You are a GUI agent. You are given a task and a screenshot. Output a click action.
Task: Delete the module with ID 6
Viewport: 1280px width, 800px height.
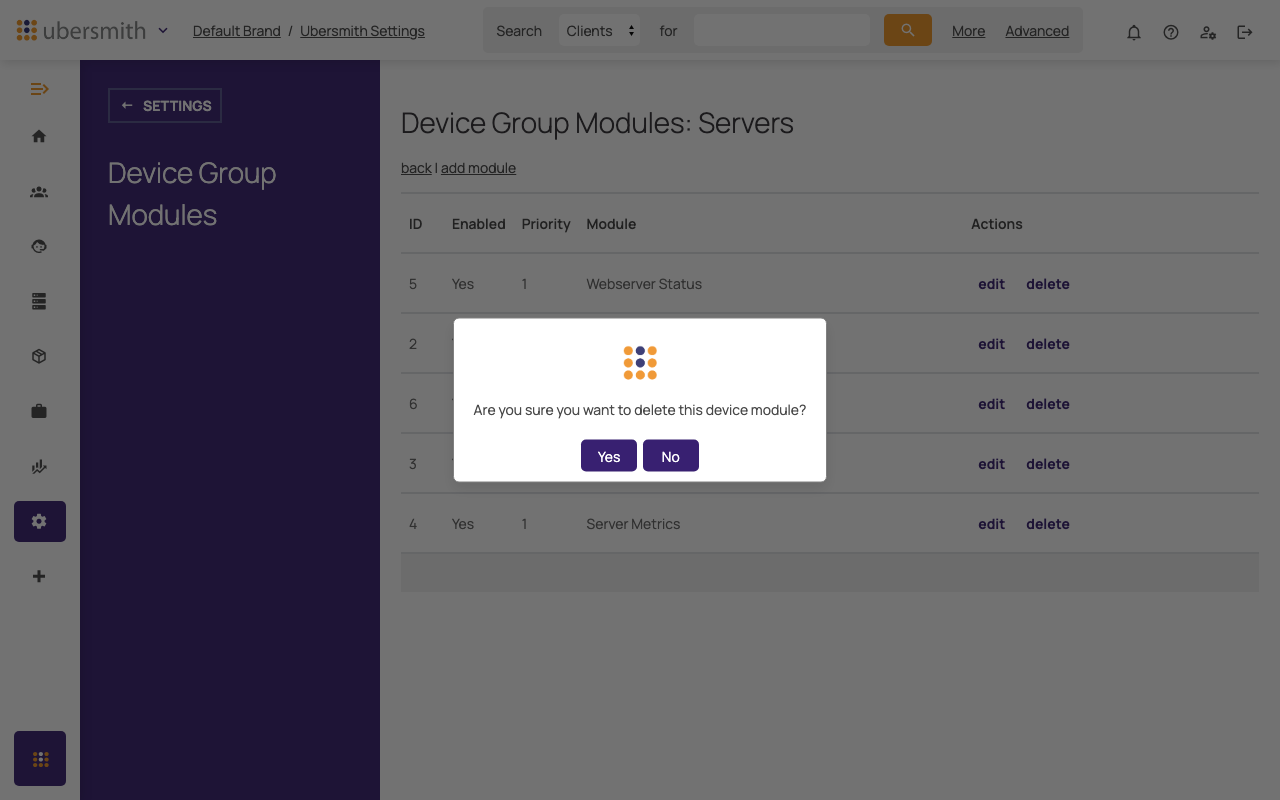coord(1048,404)
